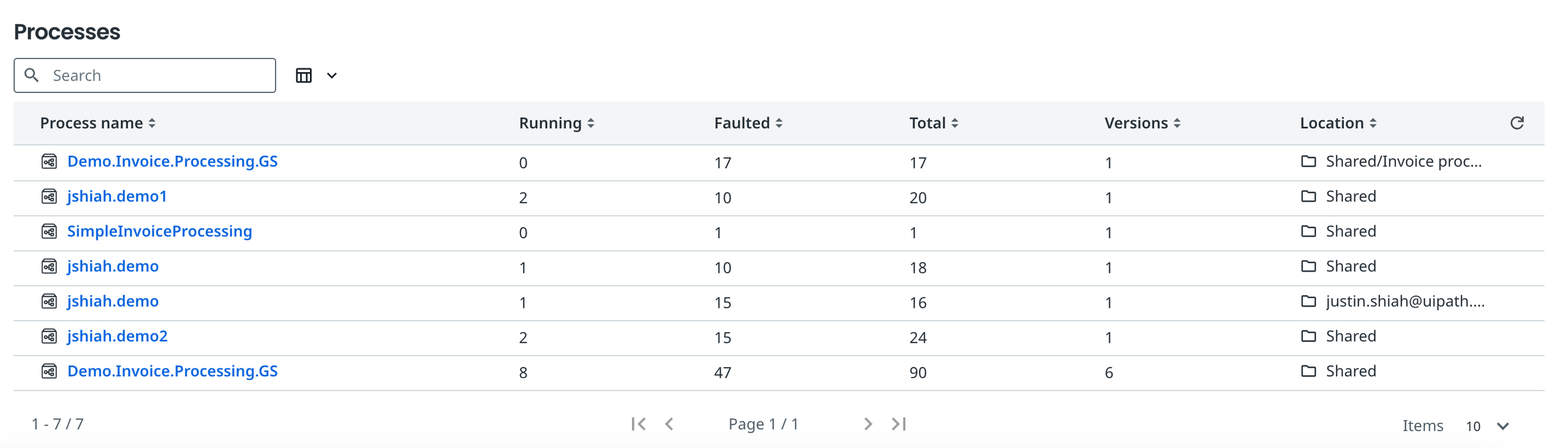Click the process icon beside SimpleInvoiceProcessing
Viewport: 1568px width, 448px height.
[49, 231]
